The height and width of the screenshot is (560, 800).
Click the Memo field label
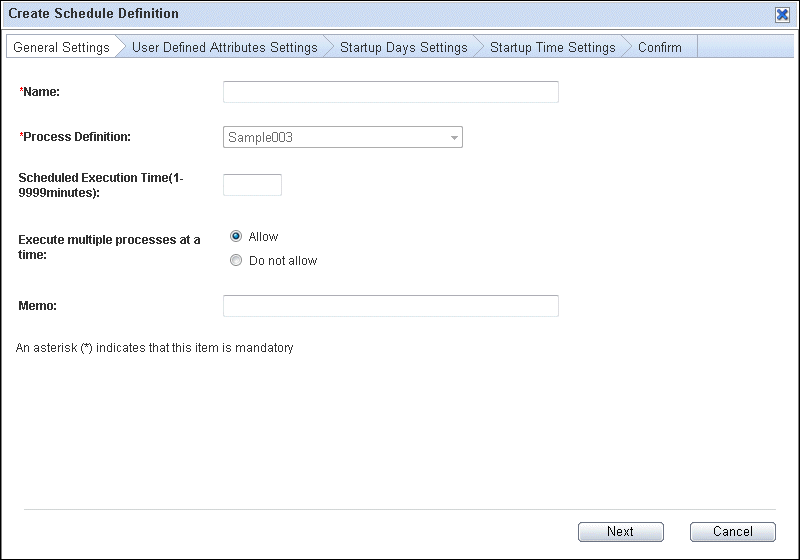[37, 306]
